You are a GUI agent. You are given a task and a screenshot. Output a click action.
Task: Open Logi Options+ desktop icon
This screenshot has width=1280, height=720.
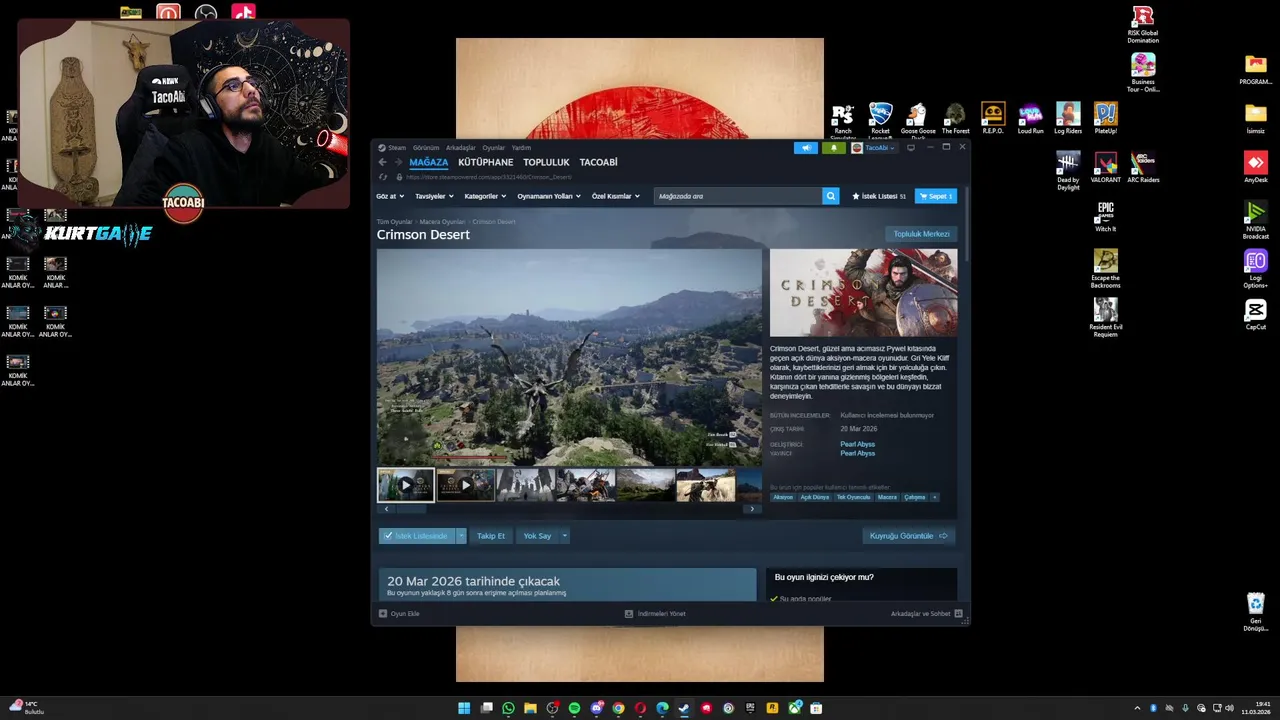[x=1256, y=269]
